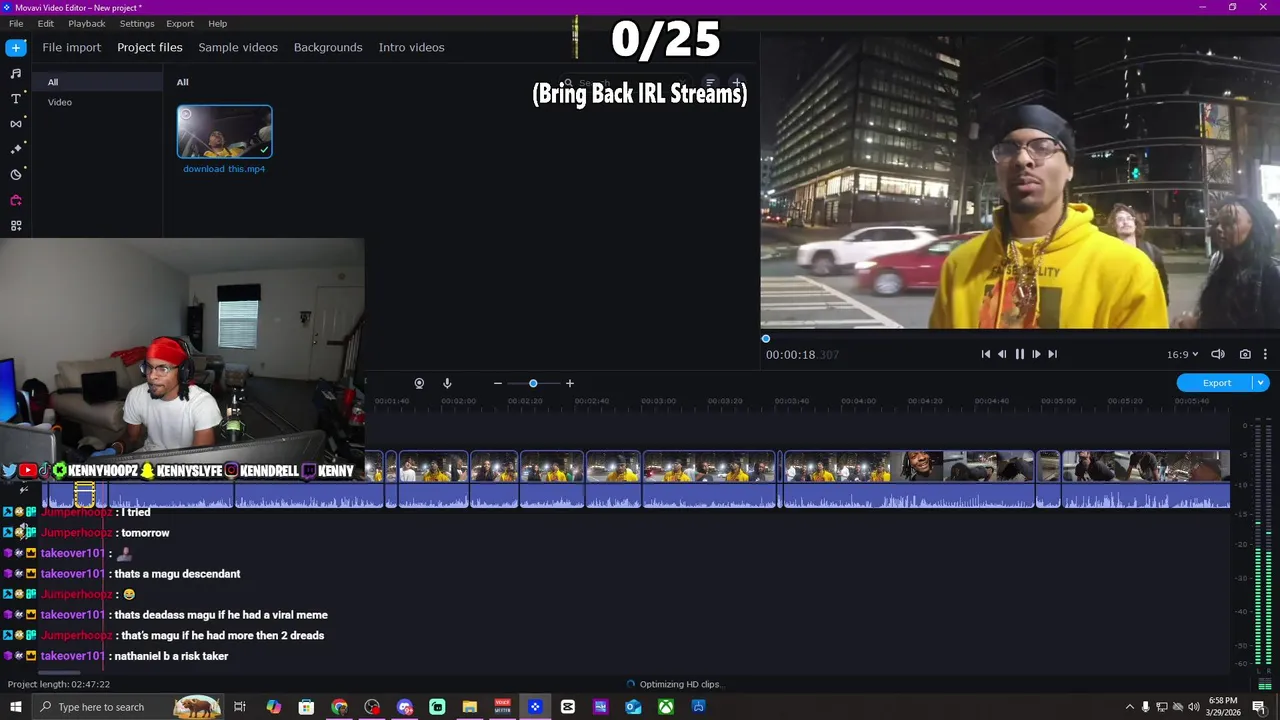The width and height of the screenshot is (1280, 720).
Task: Click the preview seek bar position handle
Action: click(x=766, y=339)
